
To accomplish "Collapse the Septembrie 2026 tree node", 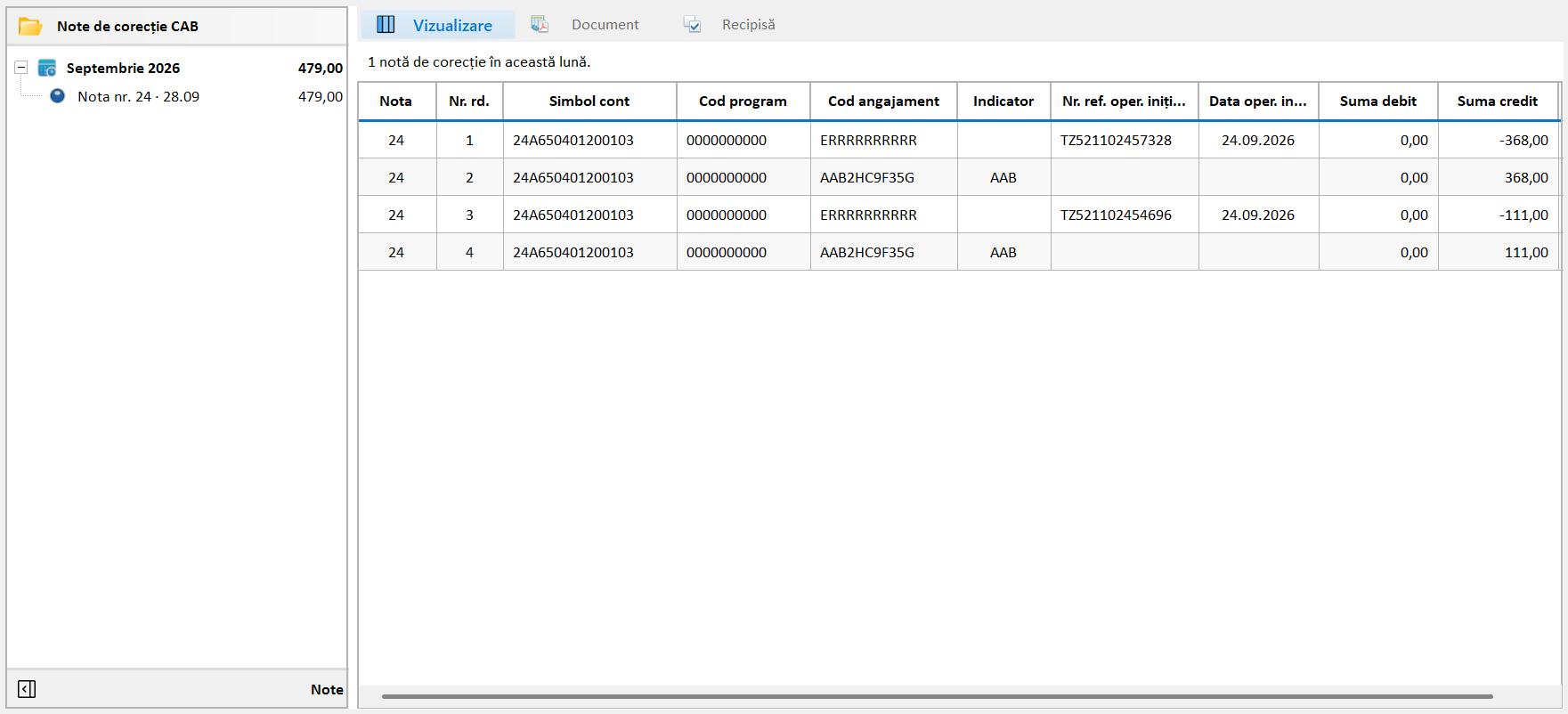I will (x=21, y=68).
